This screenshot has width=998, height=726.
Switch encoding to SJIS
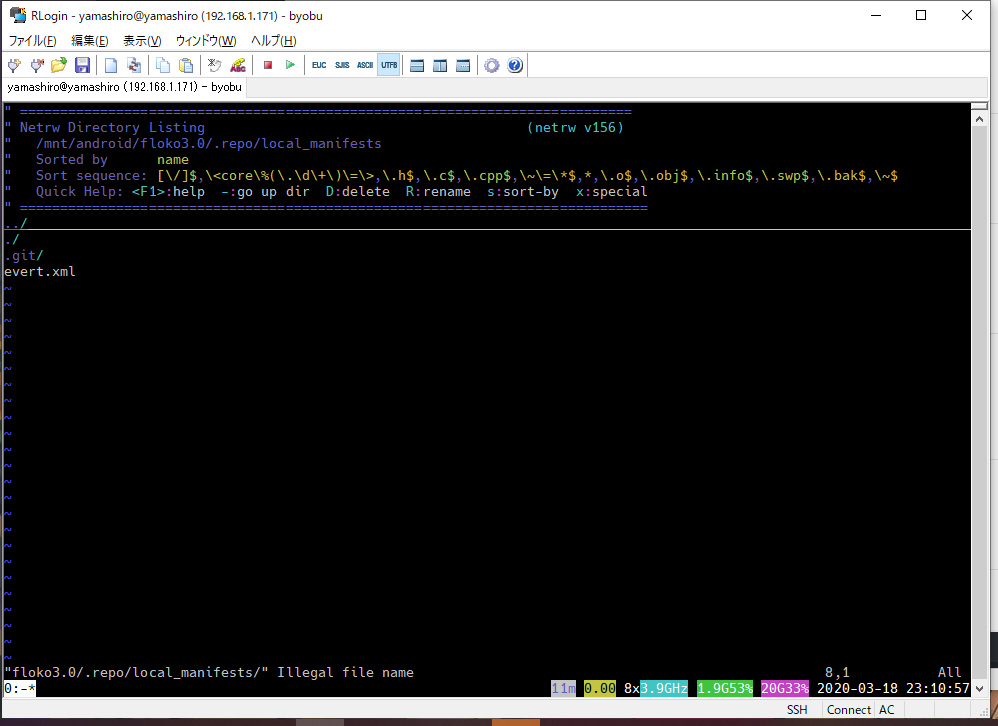tap(342, 65)
